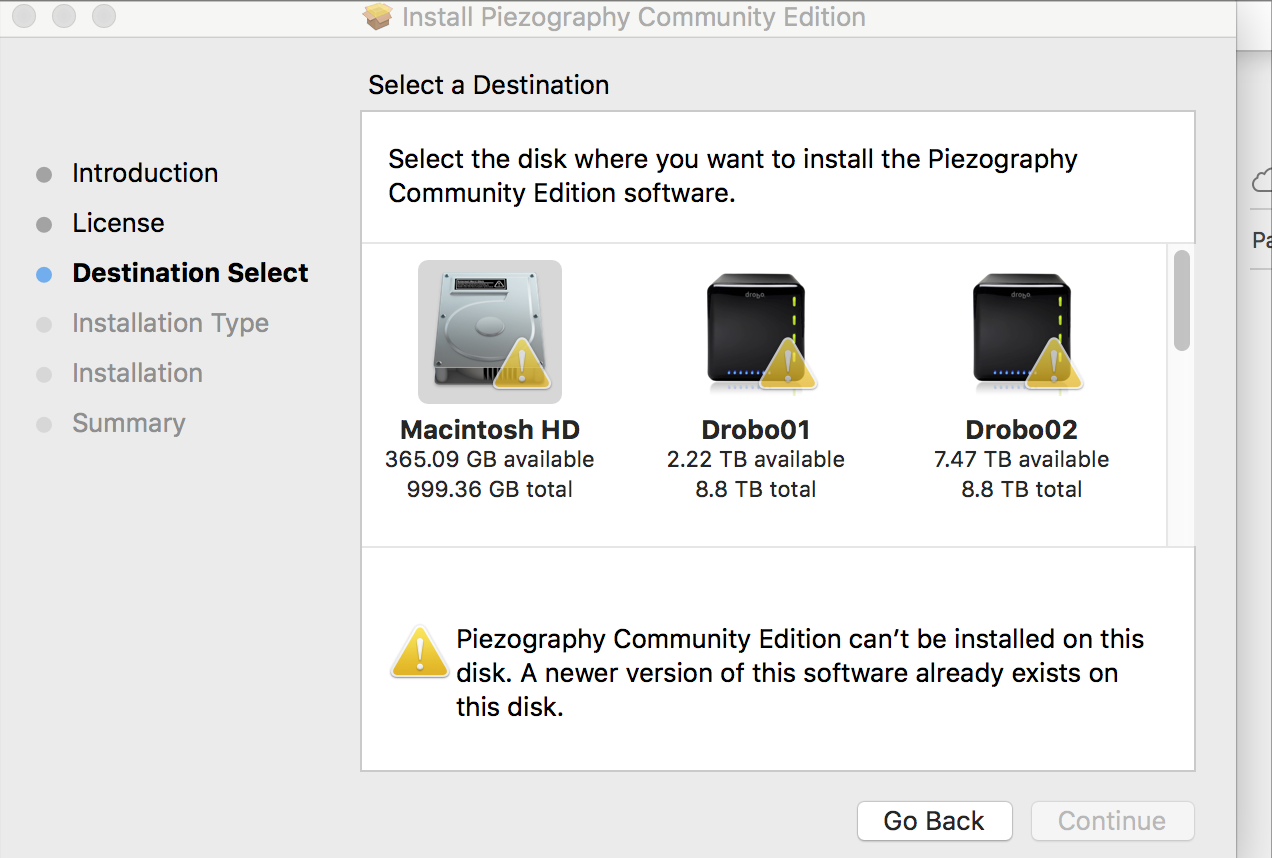Click the disk list vertical scrollbar
The width and height of the screenshot is (1272, 858).
1181,300
